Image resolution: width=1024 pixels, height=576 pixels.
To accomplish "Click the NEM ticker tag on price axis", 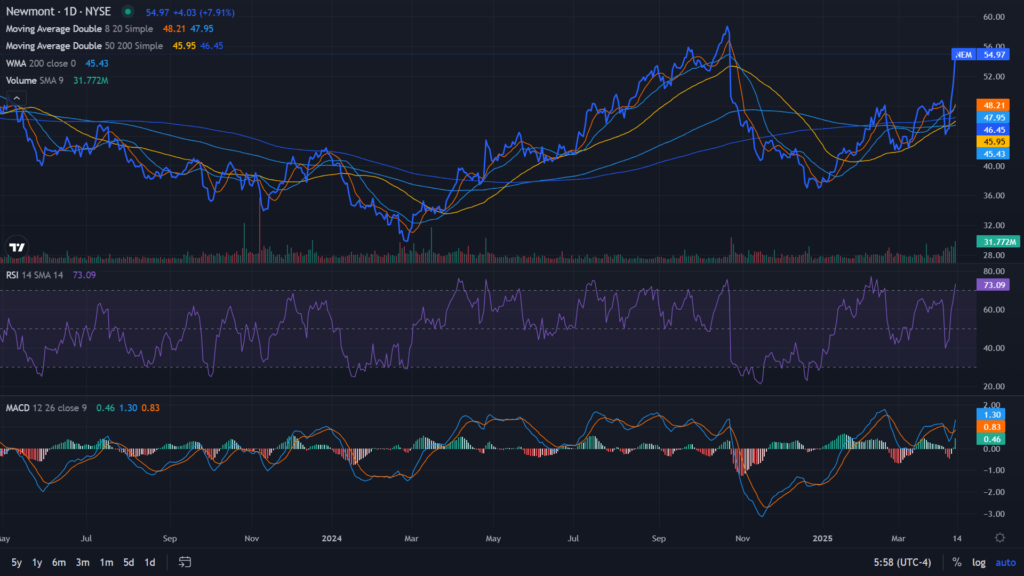I will [963, 54].
